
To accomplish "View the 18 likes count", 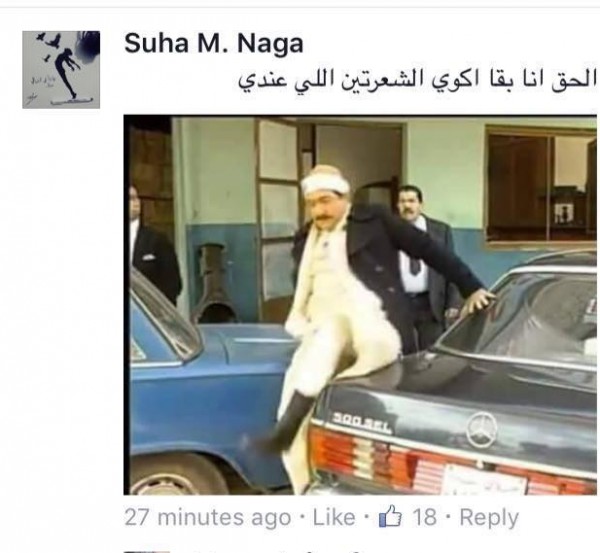I will (424, 517).
